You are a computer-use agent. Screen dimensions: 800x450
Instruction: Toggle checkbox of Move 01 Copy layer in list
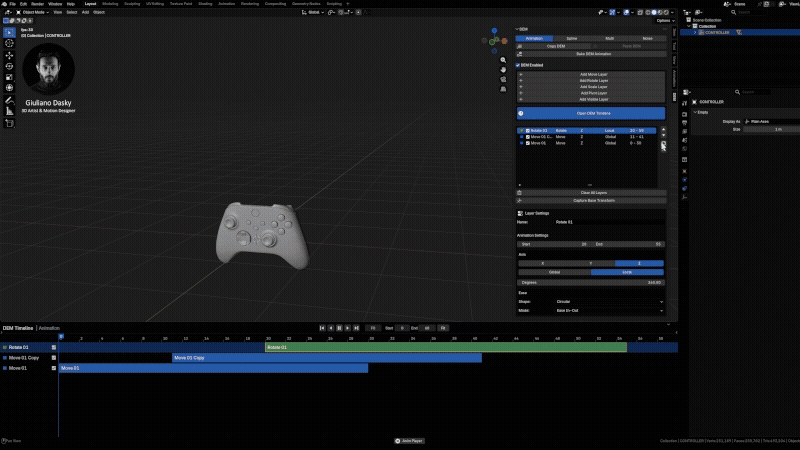pos(528,137)
